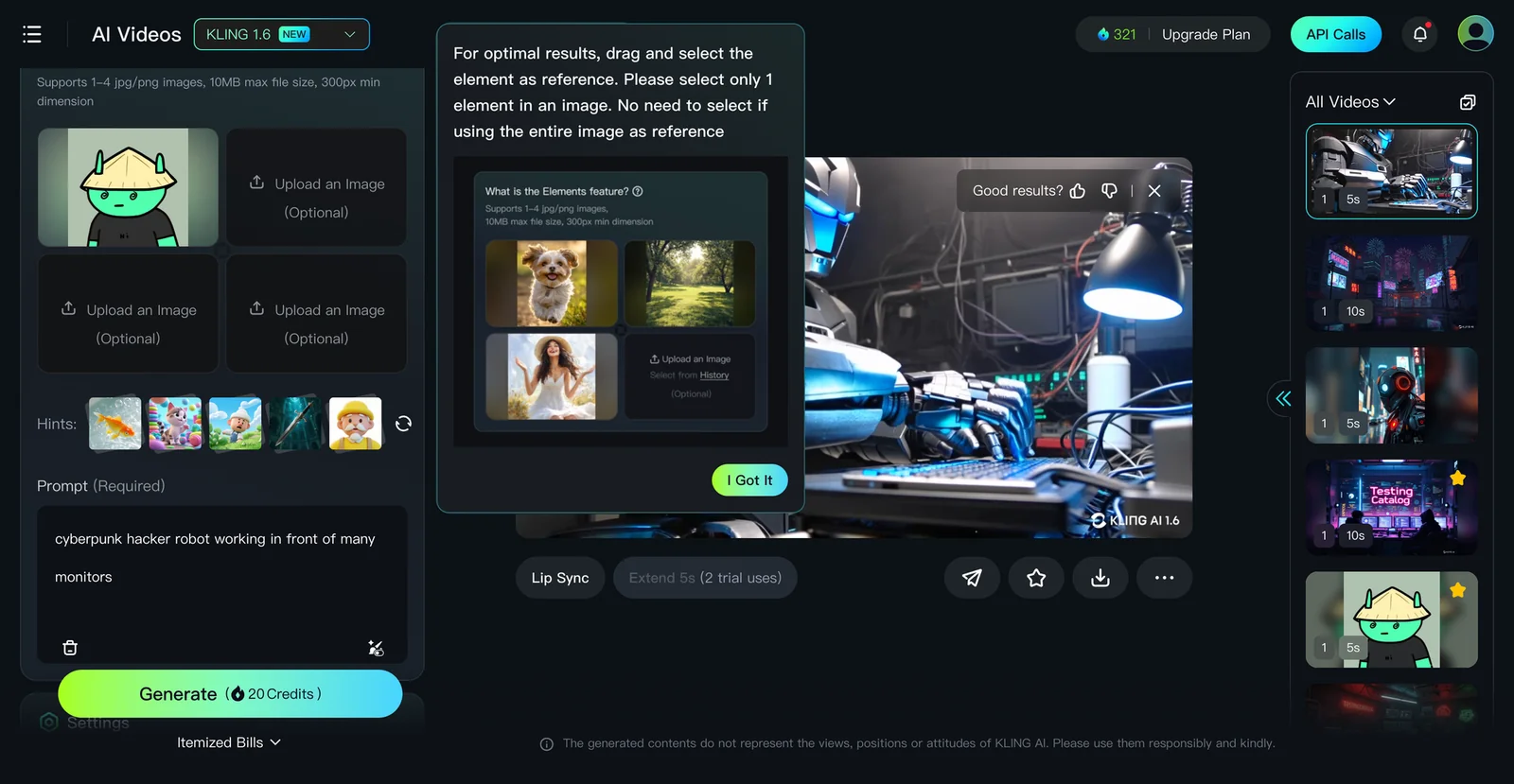Open Settings section

[85, 723]
